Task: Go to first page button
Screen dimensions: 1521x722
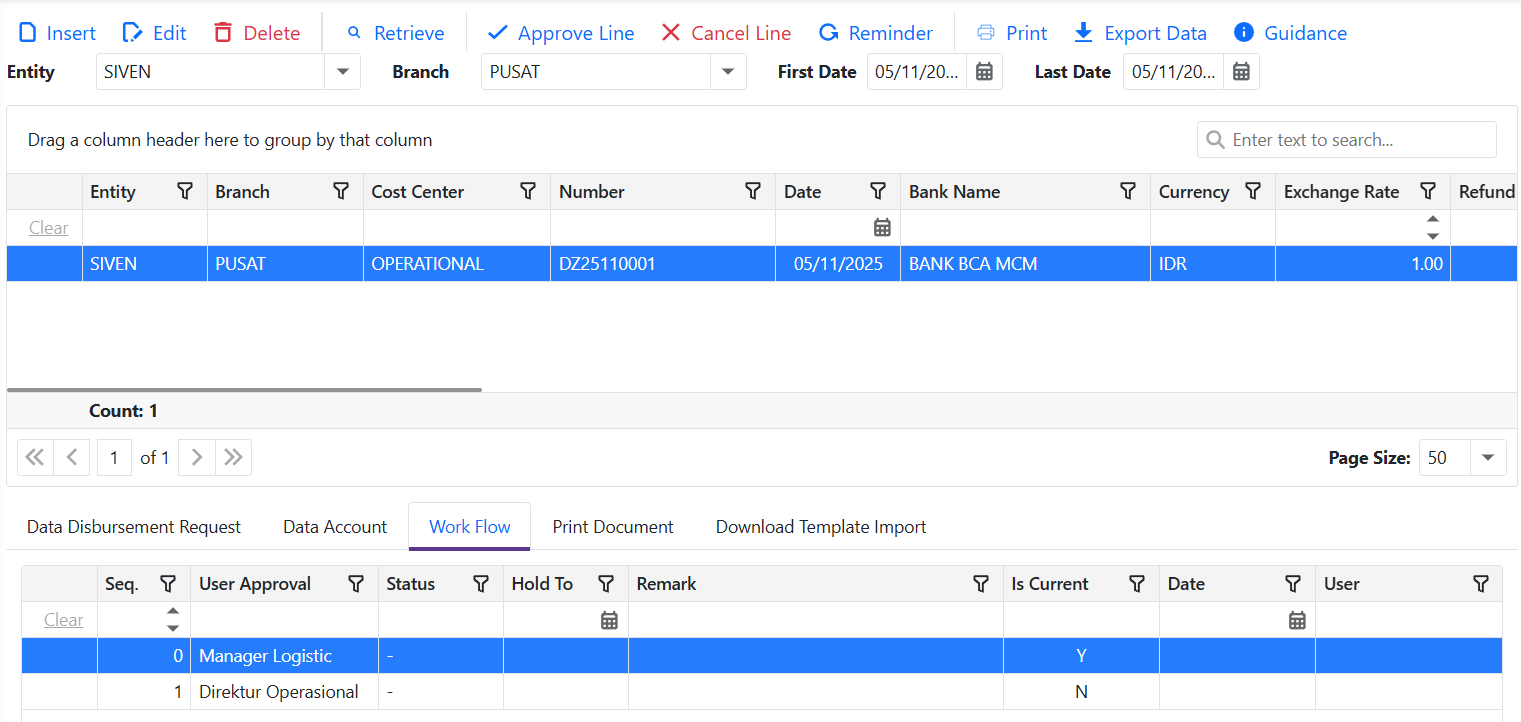Action: pyautogui.click(x=35, y=457)
